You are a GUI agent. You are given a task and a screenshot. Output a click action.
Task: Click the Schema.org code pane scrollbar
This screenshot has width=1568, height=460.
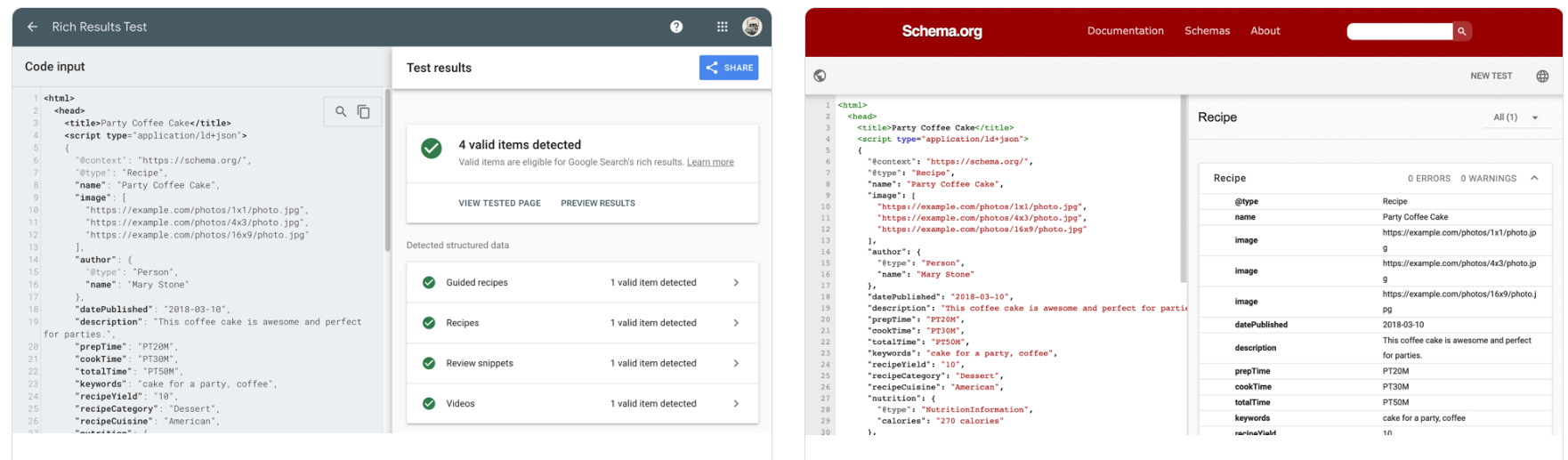1184,189
